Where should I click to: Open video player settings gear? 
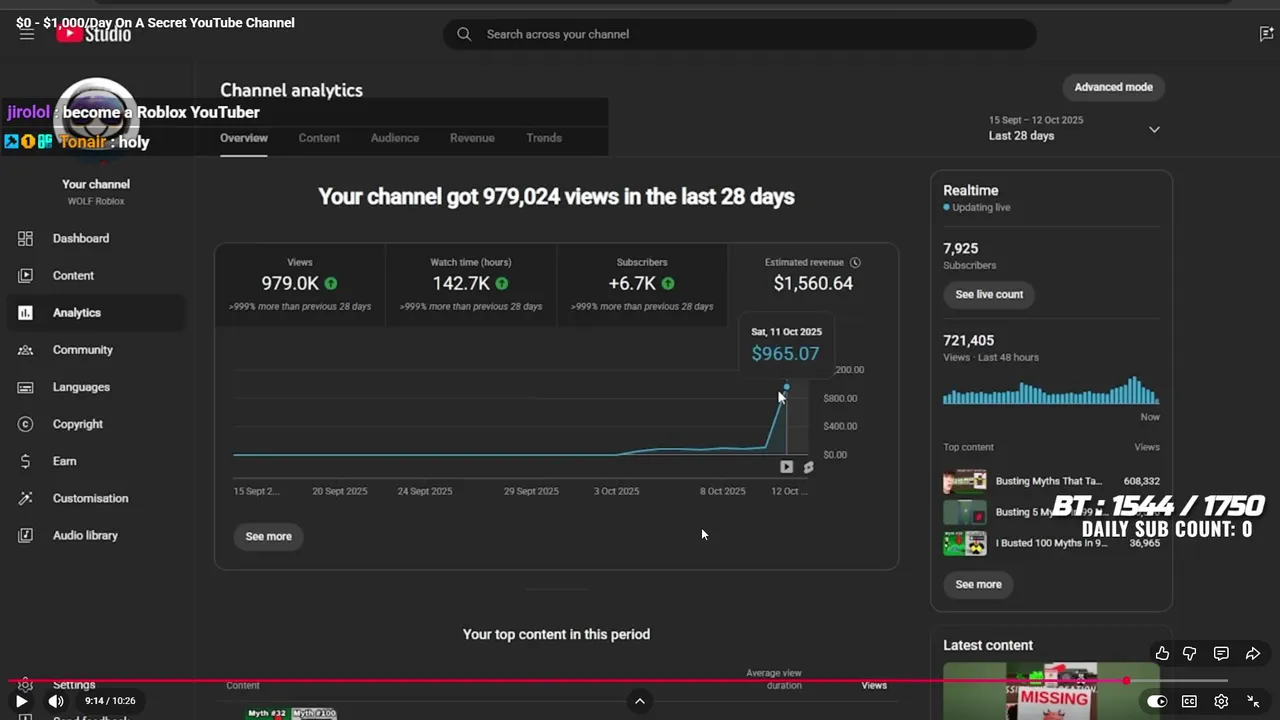(1221, 701)
